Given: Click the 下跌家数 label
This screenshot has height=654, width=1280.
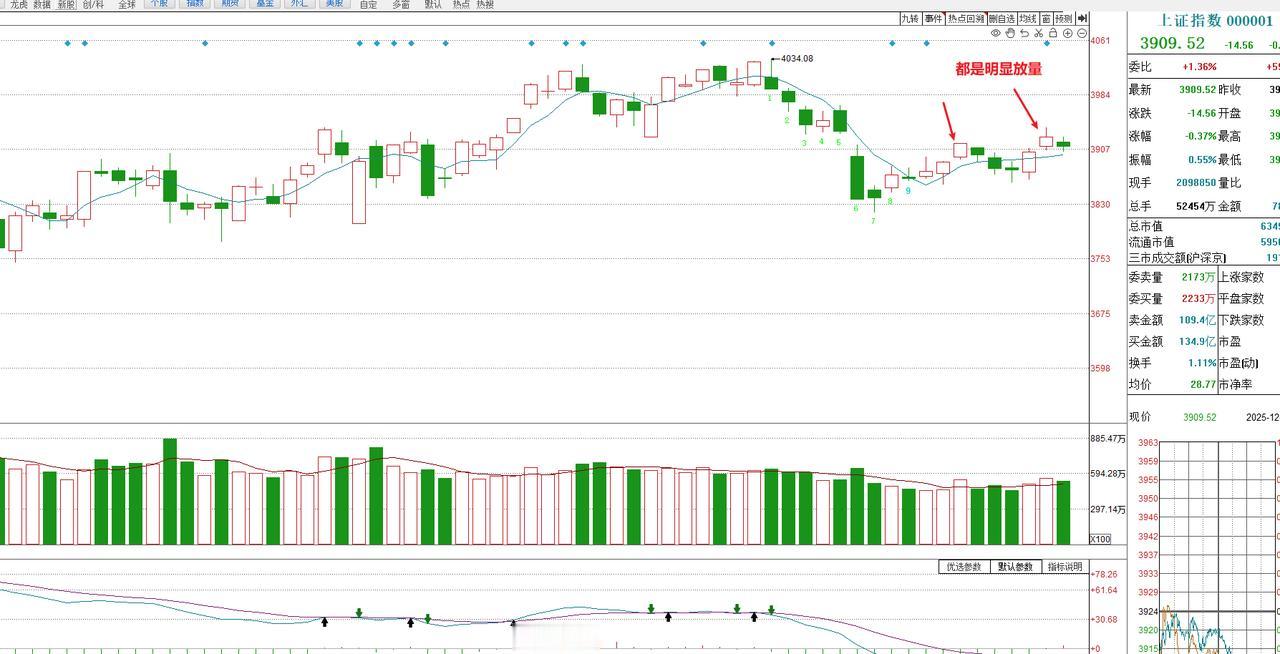Looking at the screenshot, I should (1241, 320).
